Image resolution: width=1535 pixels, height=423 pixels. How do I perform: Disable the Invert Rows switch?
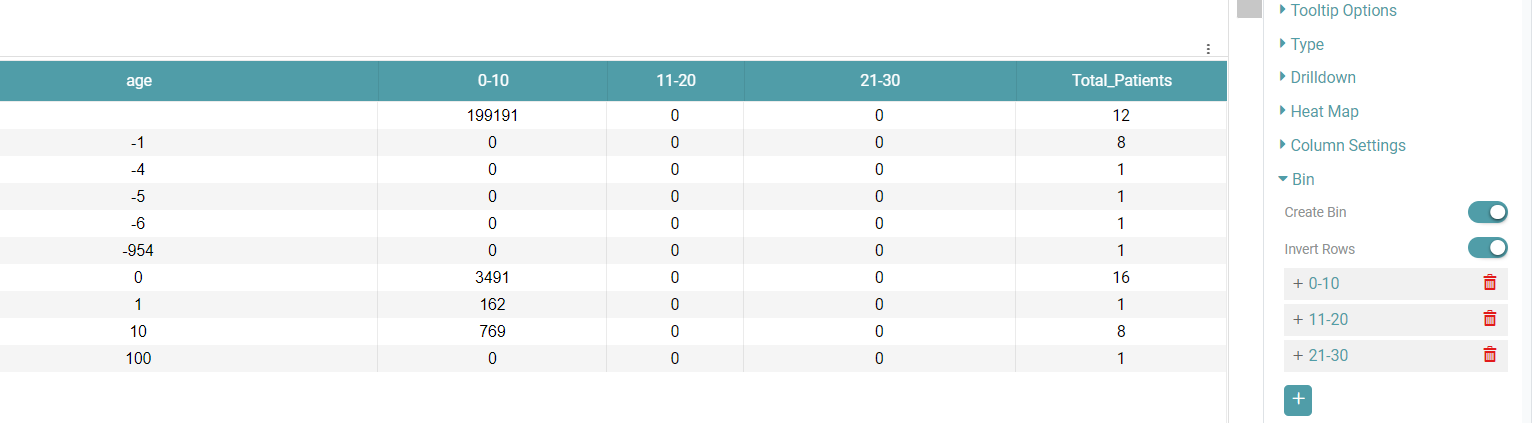tap(1487, 247)
